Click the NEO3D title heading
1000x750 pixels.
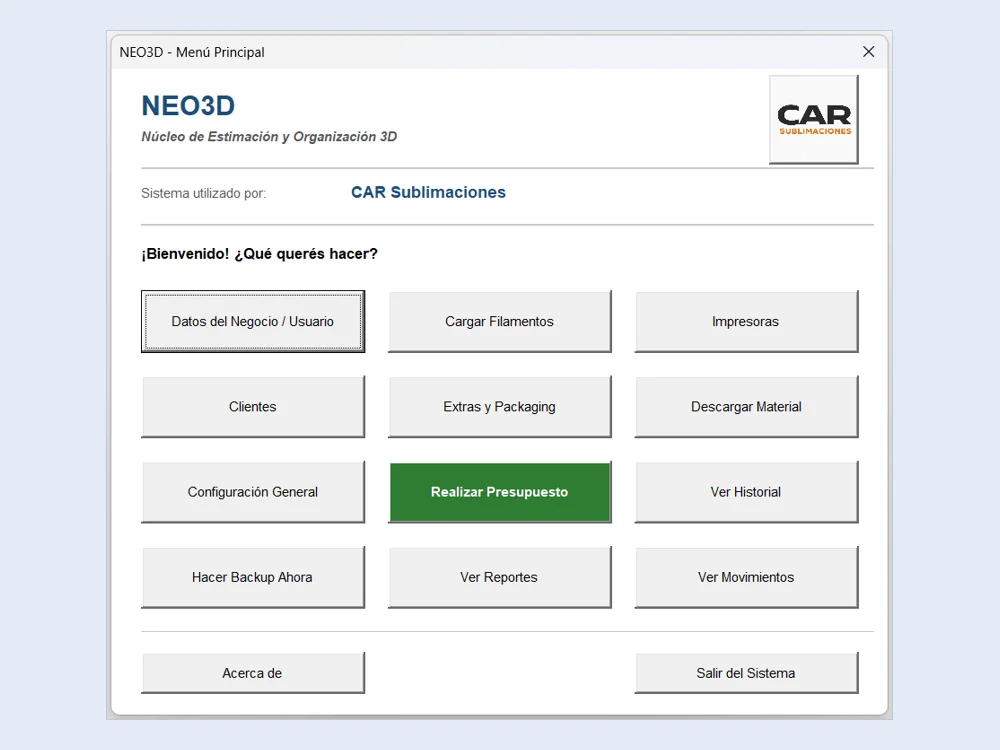(188, 106)
